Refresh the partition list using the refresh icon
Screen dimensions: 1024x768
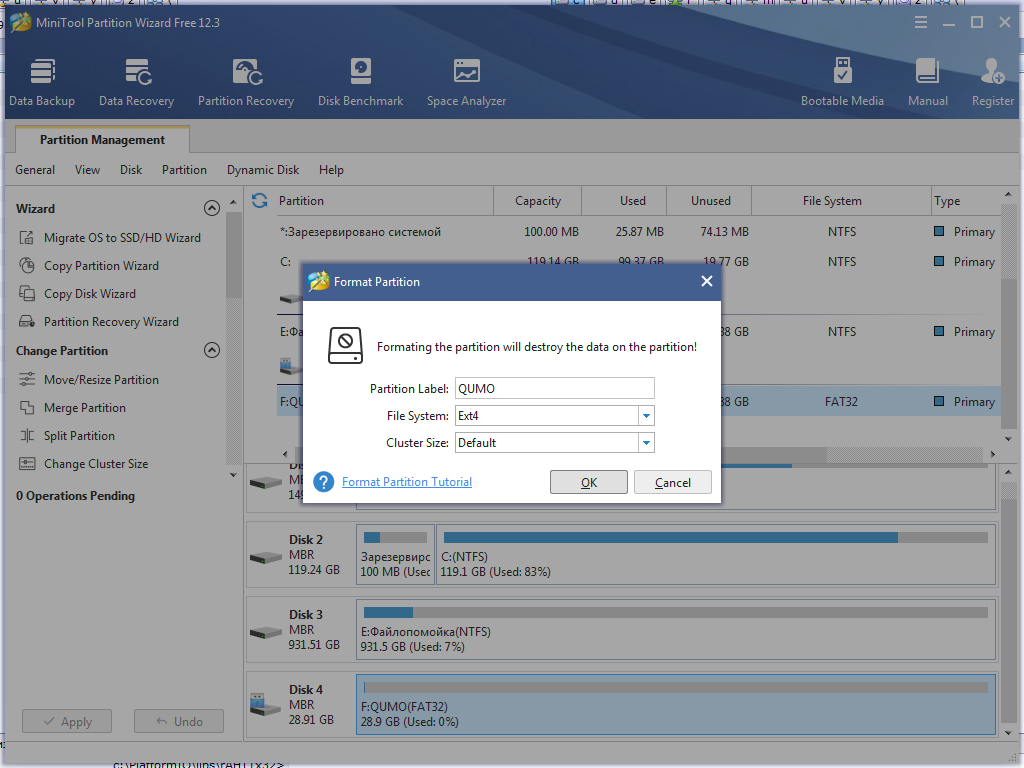(x=259, y=200)
